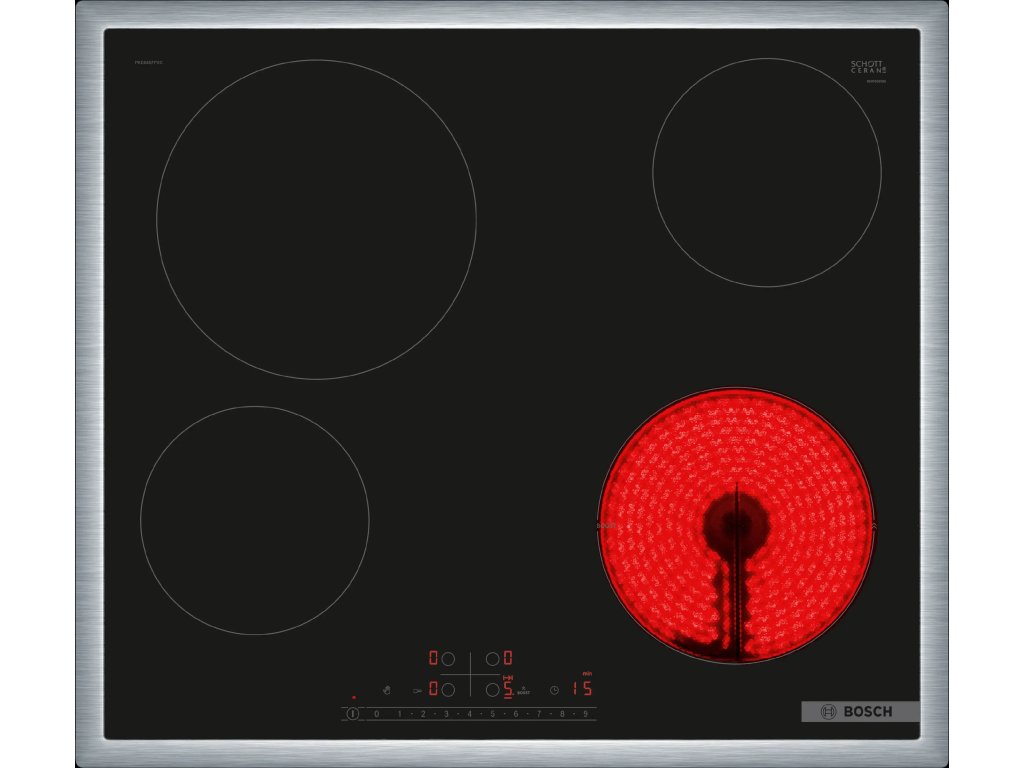Activate the Boost function symbol

coord(524,690)
